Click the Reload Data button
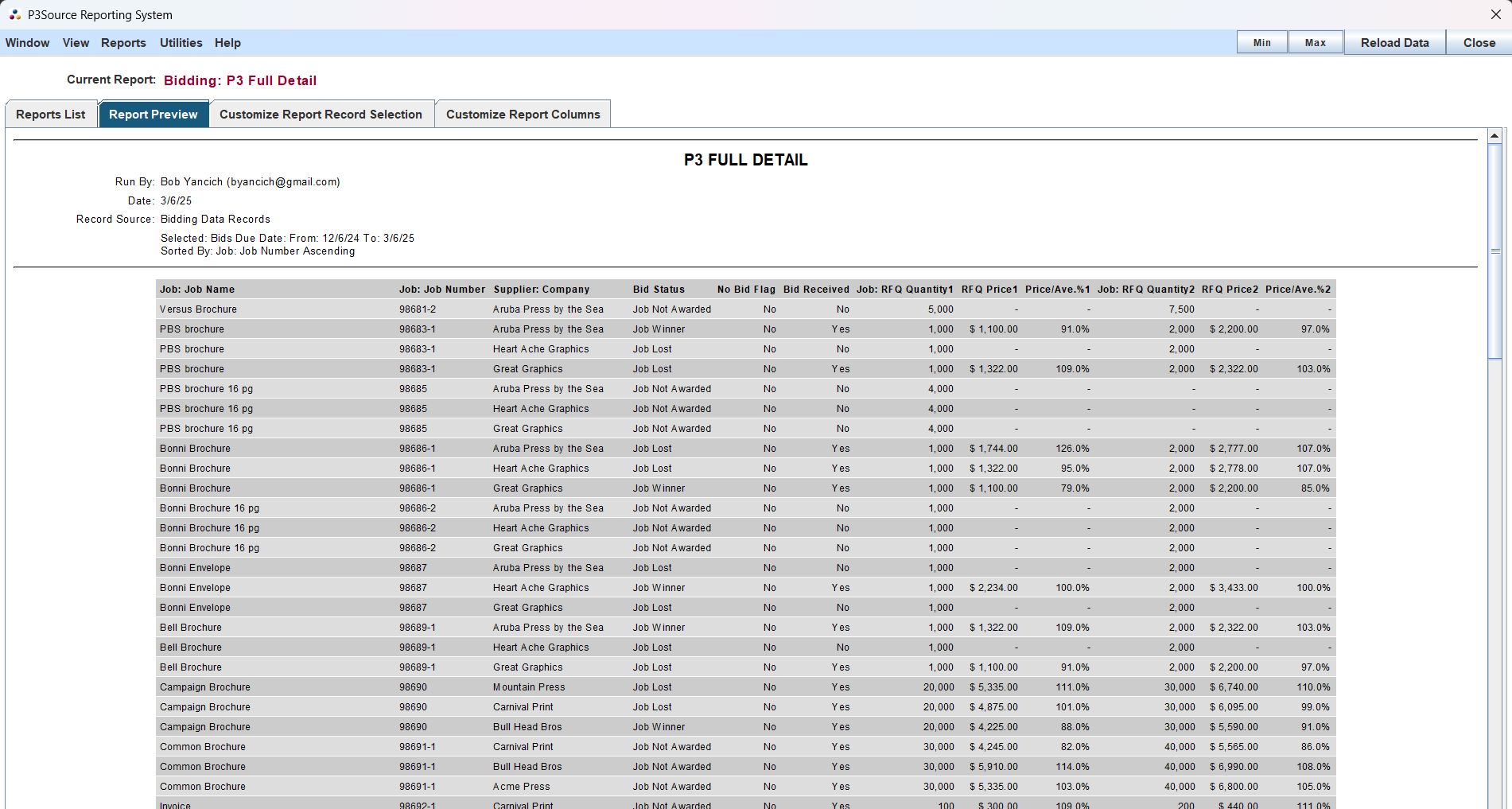 click(x=1393, y=43)
